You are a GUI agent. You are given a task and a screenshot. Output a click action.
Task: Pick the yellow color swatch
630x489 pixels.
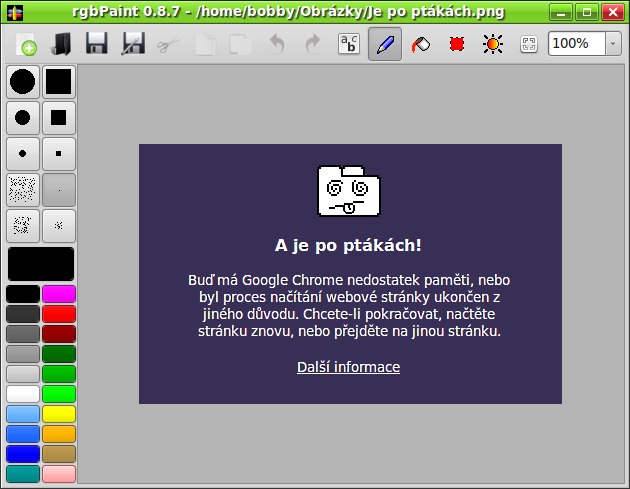coord(59,414)
